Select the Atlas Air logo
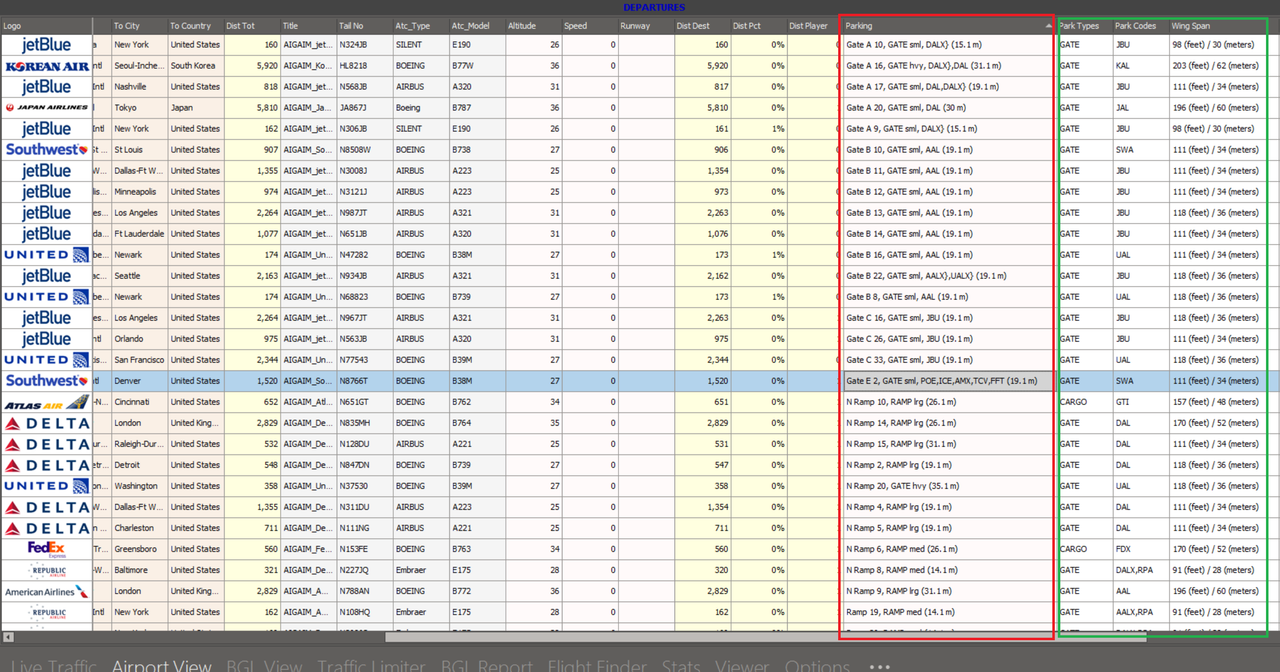1280x672 pixels. [46, 402]
